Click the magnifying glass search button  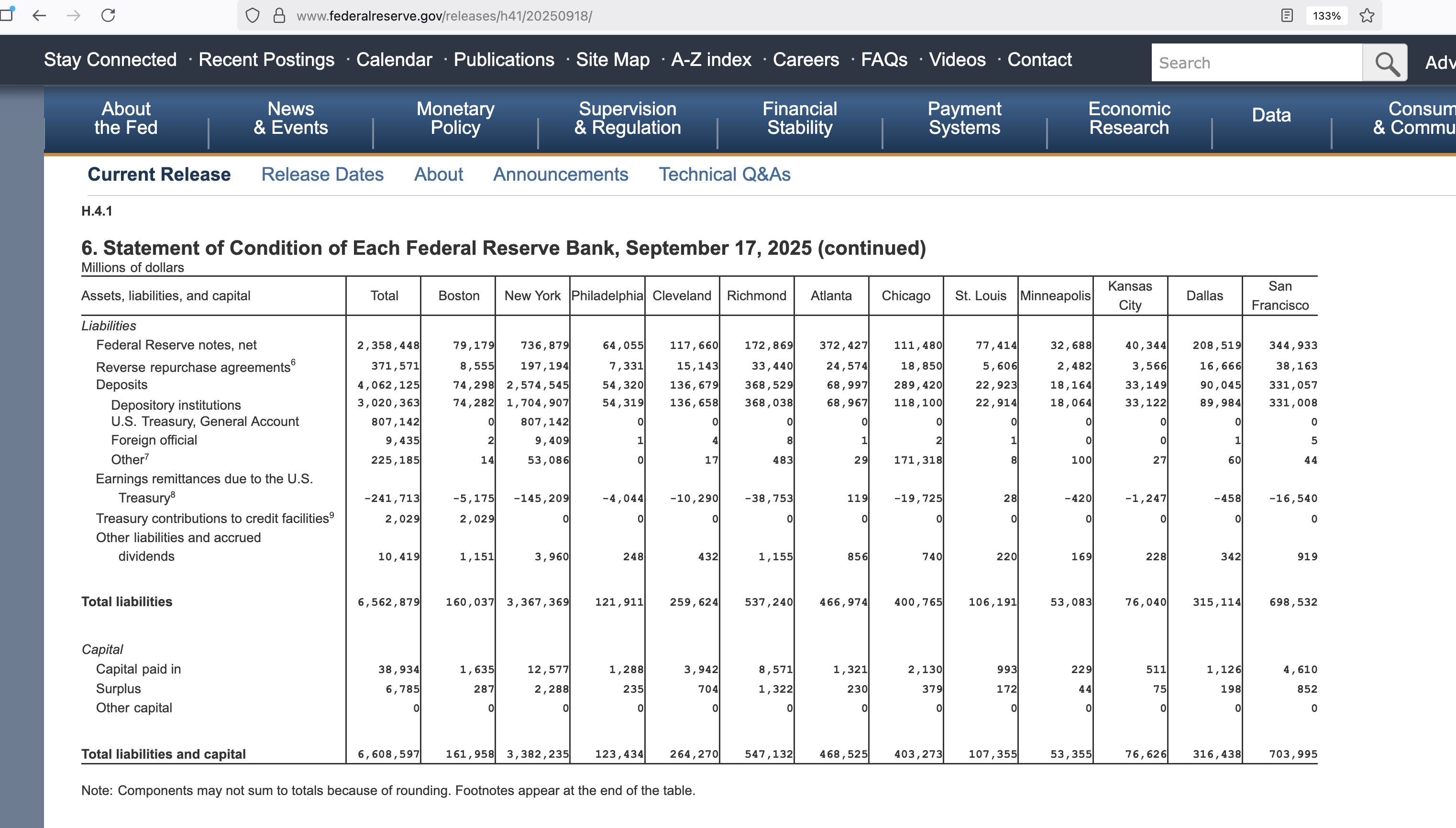1386,63
